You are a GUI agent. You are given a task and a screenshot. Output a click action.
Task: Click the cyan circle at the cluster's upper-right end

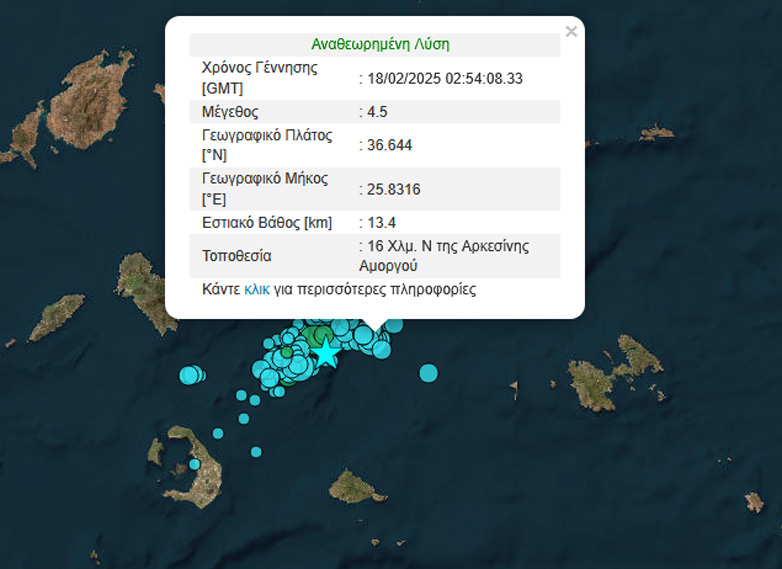tap(394, 325)
